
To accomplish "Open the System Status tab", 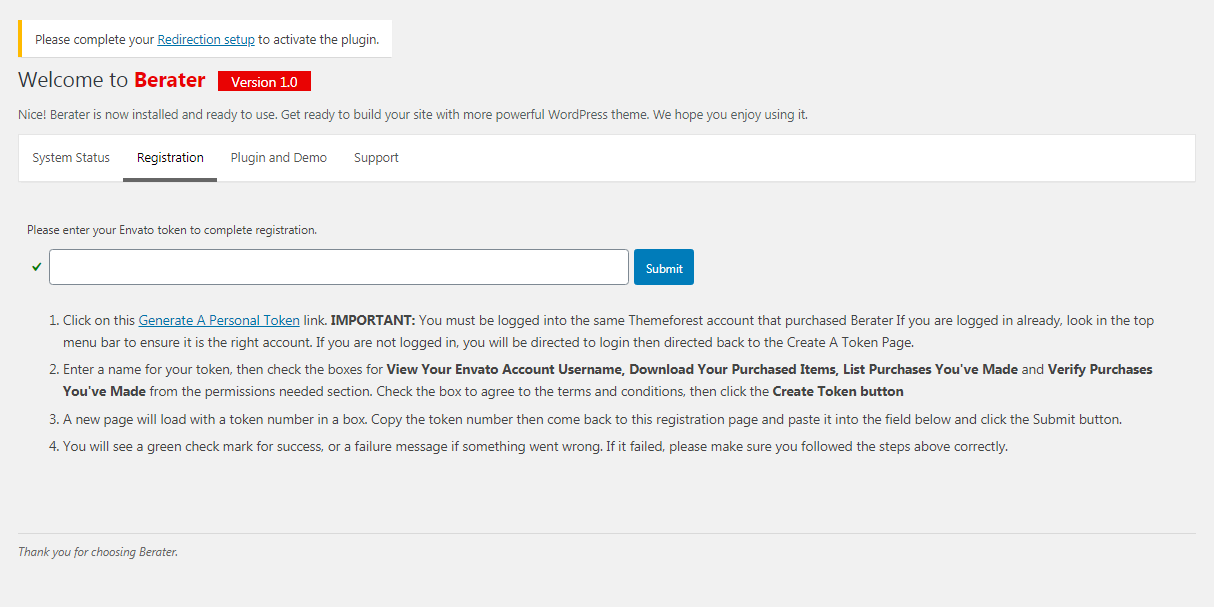I will 71,158.
